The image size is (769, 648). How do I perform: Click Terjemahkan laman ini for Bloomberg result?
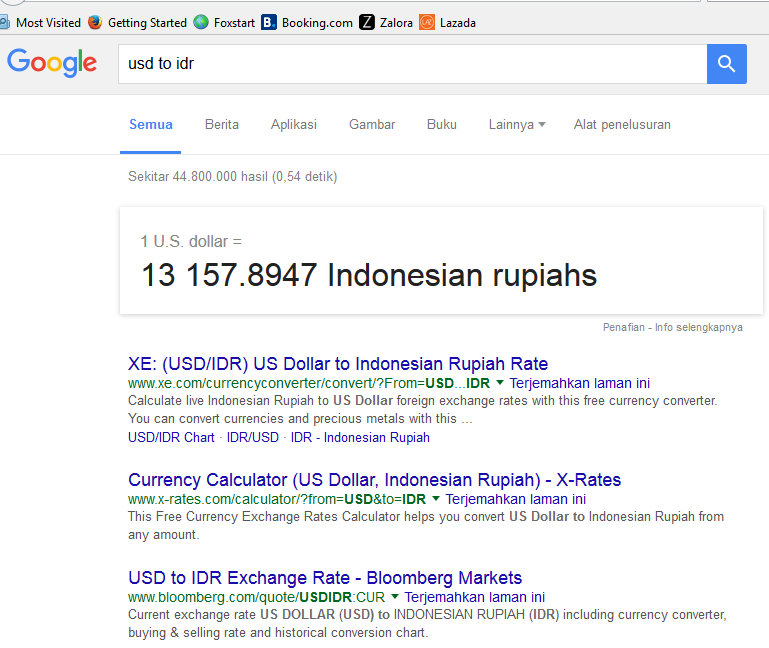(x=474, y=597)
